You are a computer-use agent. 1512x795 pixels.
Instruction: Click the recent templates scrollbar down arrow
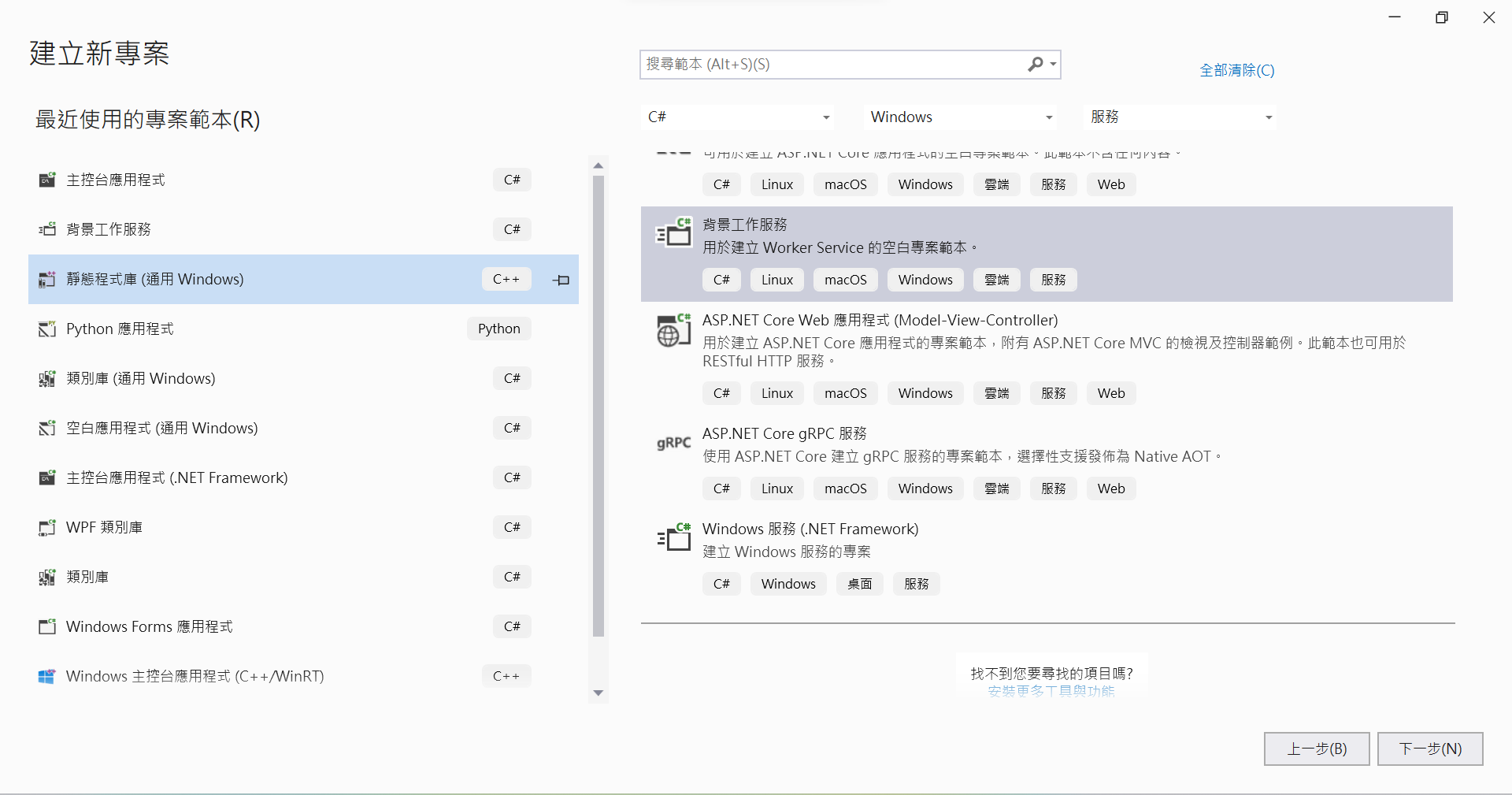point(598,693)
